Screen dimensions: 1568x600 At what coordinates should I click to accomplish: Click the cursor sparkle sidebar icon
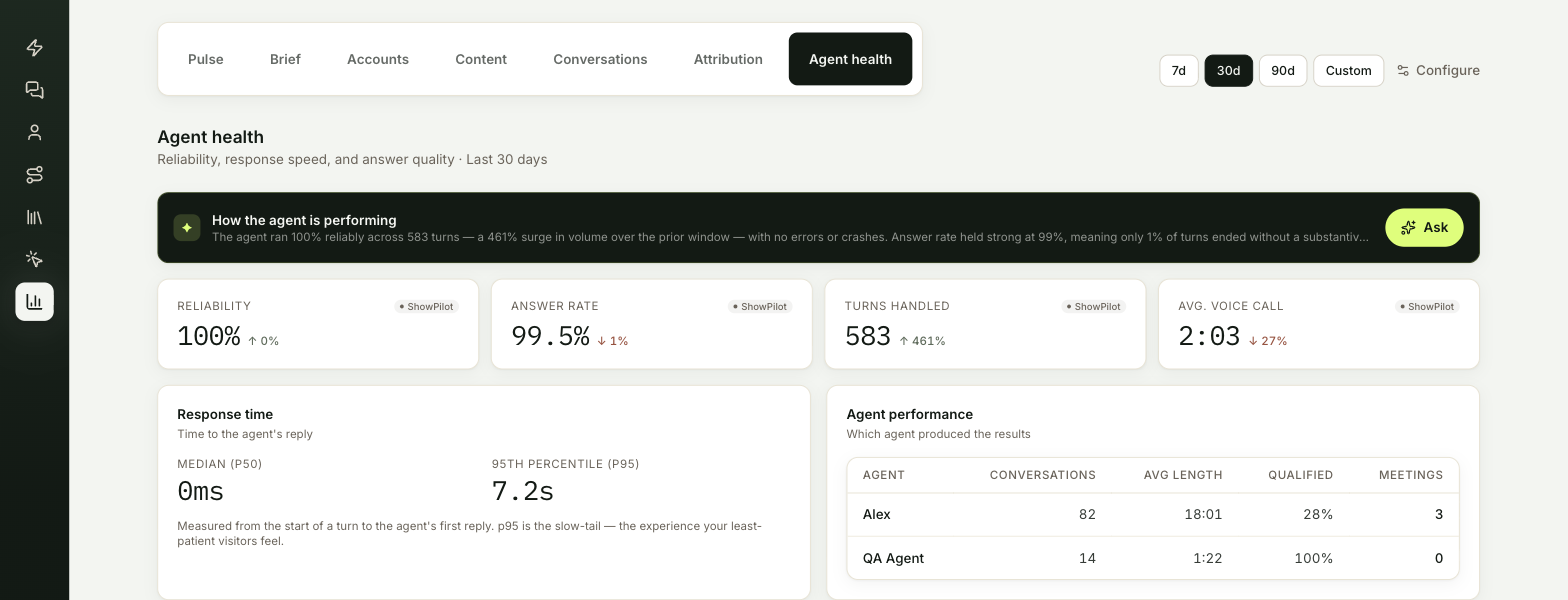coord(34,259)
